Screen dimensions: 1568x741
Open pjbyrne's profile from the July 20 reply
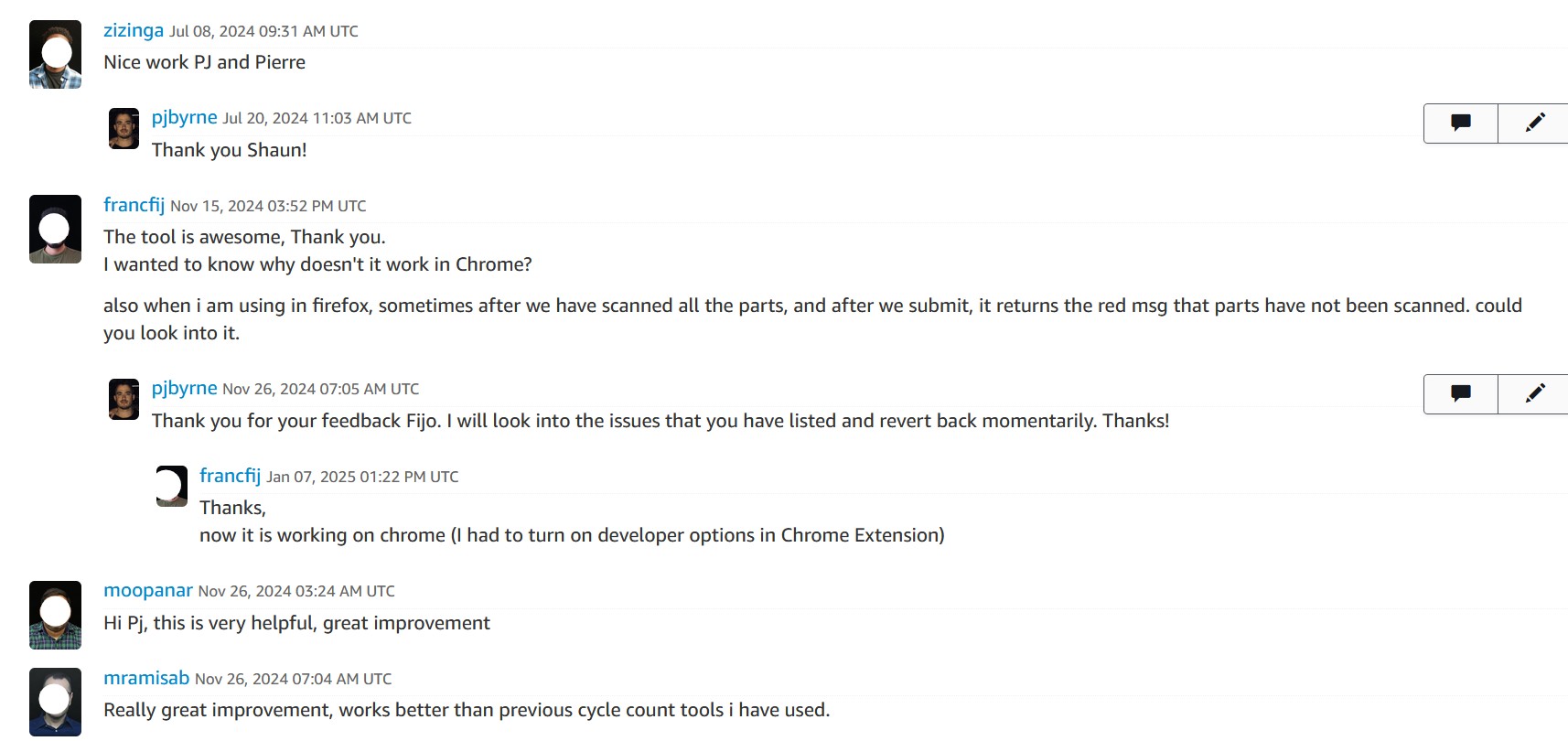point(184,117)
